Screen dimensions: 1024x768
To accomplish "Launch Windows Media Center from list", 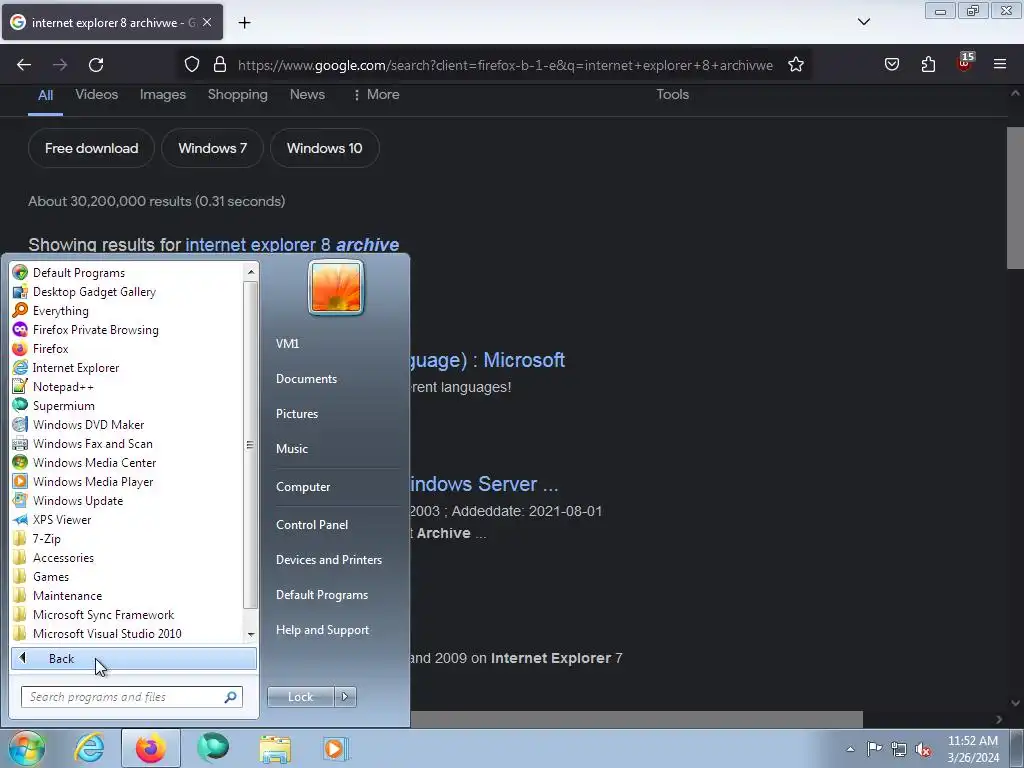I will click(x=94, y=462).
